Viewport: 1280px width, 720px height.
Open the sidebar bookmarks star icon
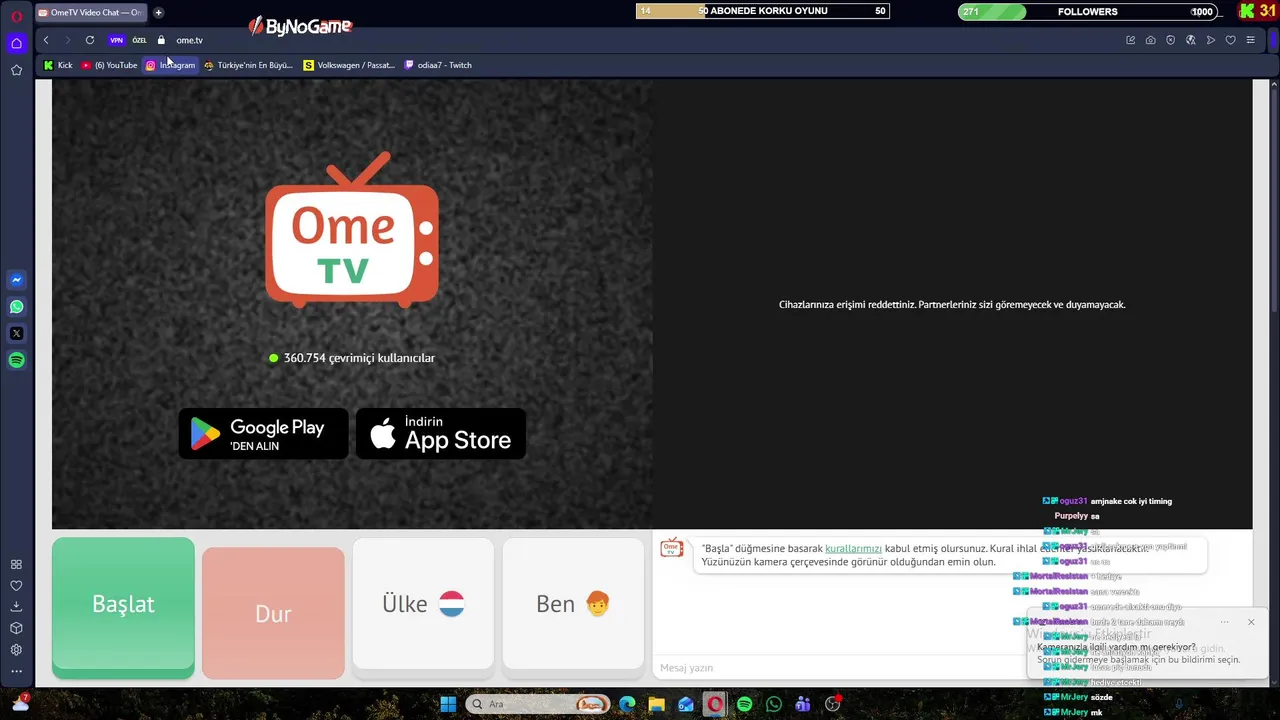(x=16, y=70)
